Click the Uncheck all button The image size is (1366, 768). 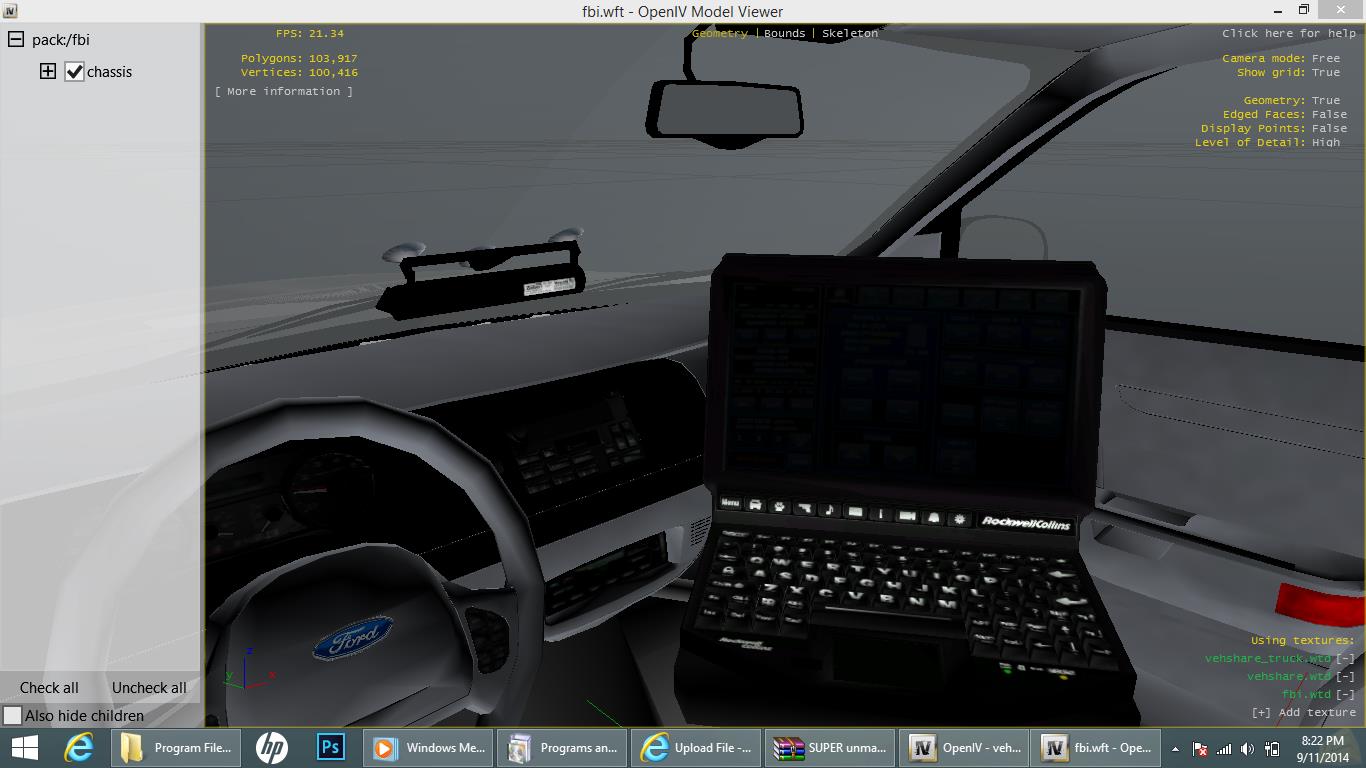[x=149, y=688]
